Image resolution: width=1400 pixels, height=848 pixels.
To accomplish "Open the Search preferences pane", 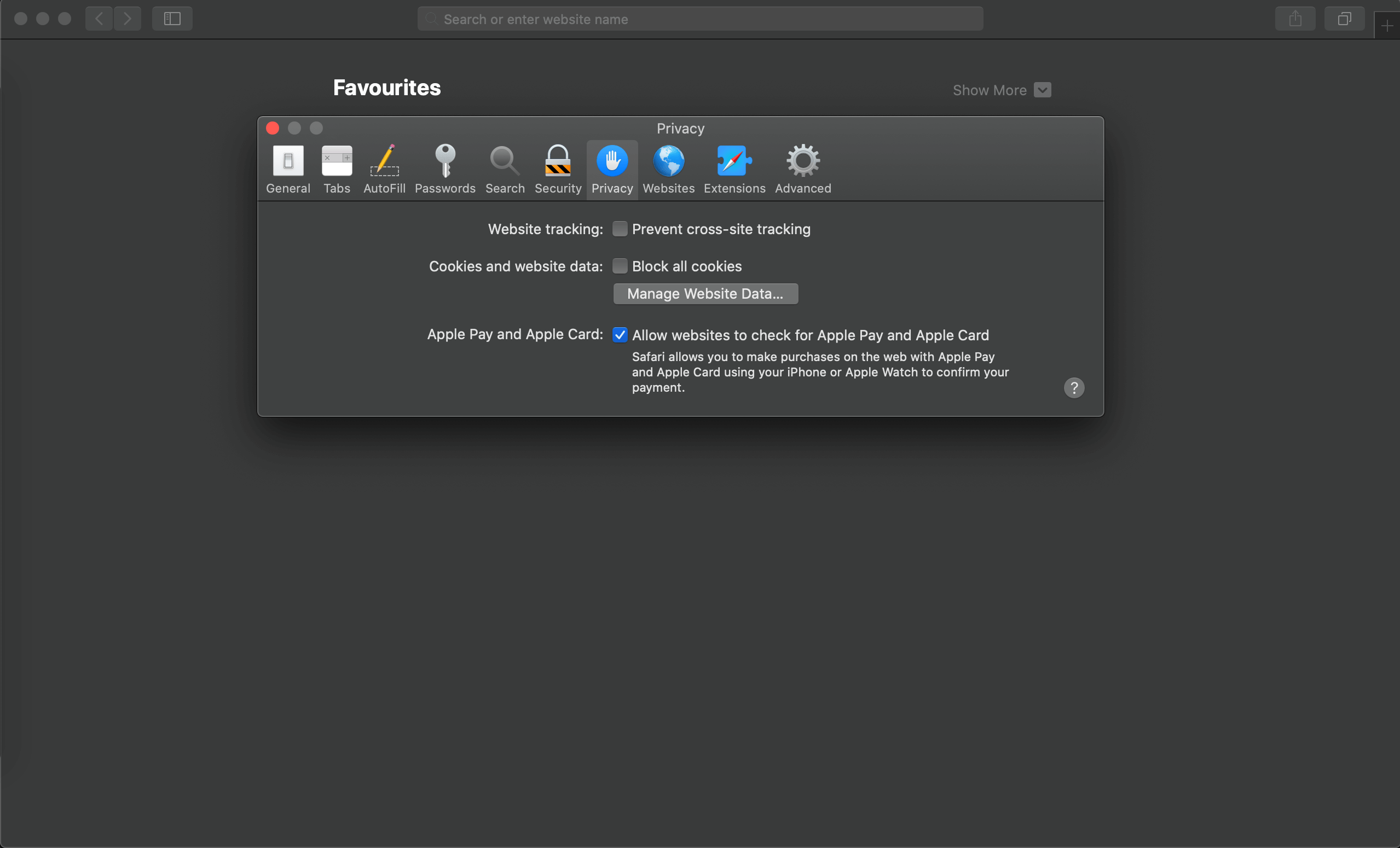I will pos(505,169).
